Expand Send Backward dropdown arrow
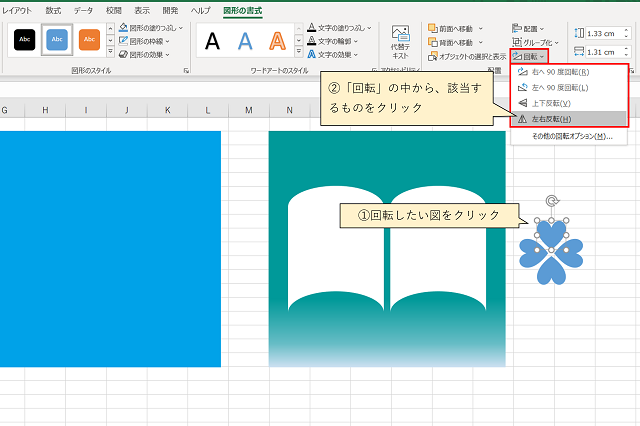 (x=480, y=42)
